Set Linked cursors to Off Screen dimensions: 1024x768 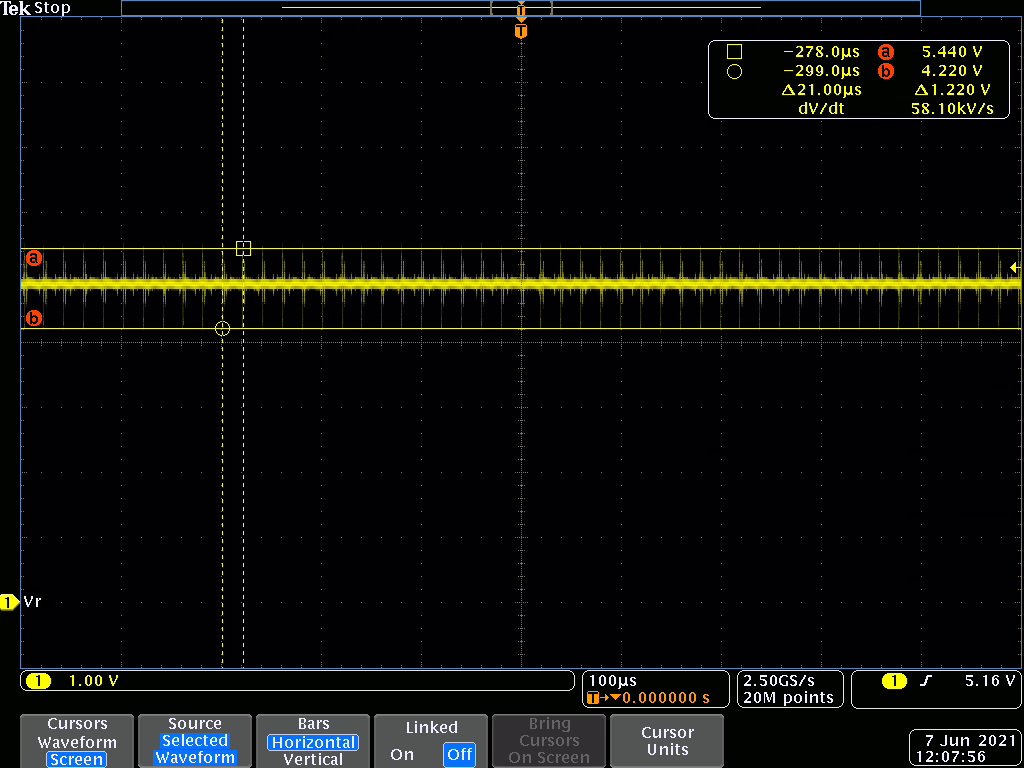pyautogui.click(x=459, y=754)
